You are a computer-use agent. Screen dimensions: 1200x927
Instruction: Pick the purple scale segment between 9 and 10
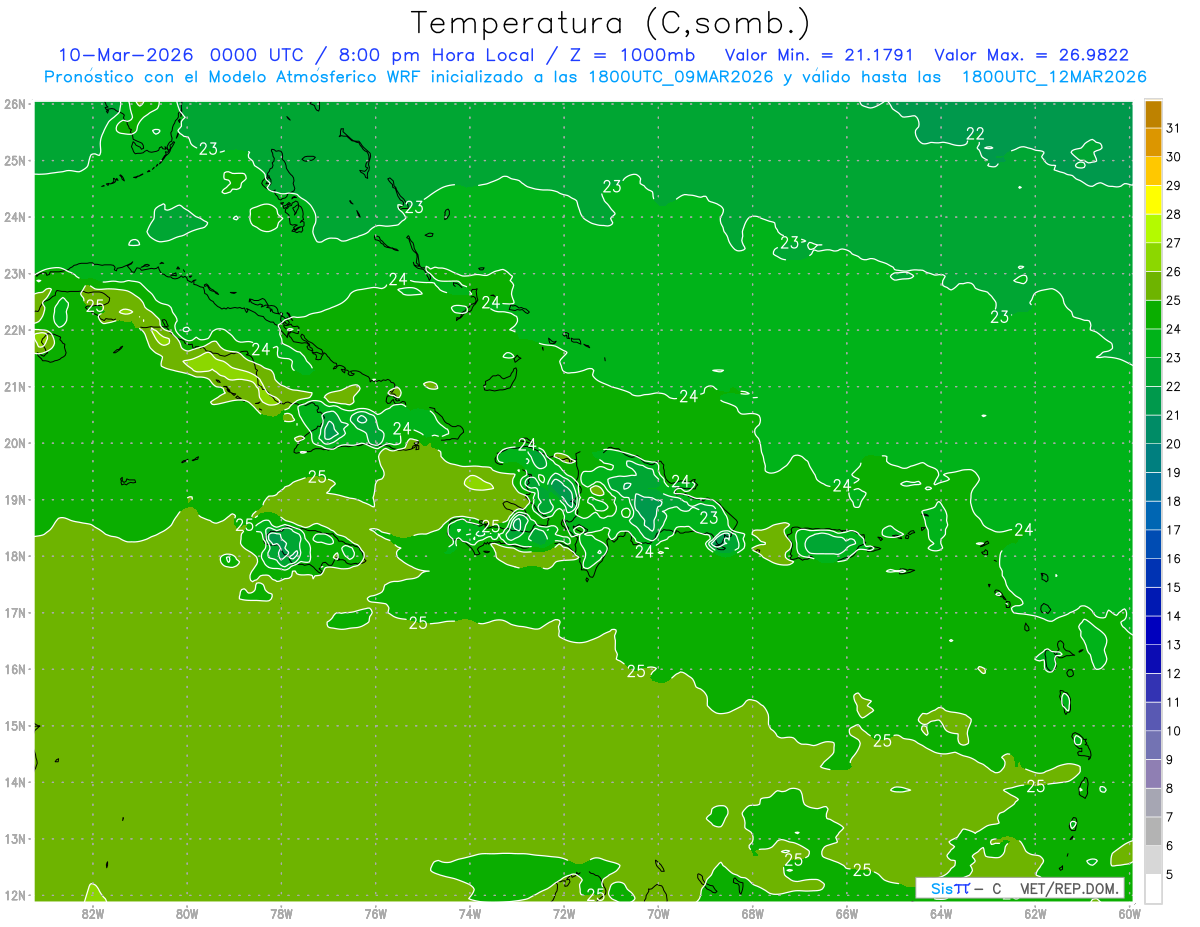coord(1153,746)
